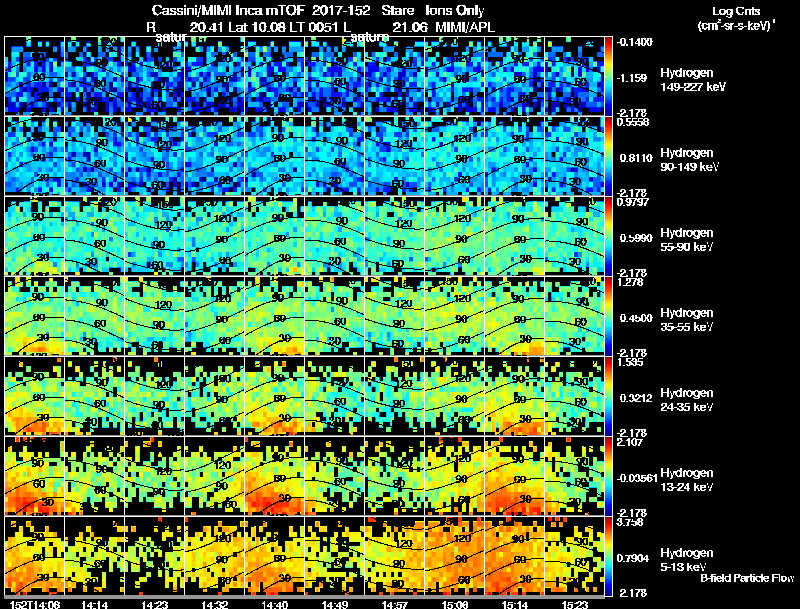The width and height of the screenshot is (800, 609).
Task: Select the '0.9797' colorbar value
Action: (633, 202)
